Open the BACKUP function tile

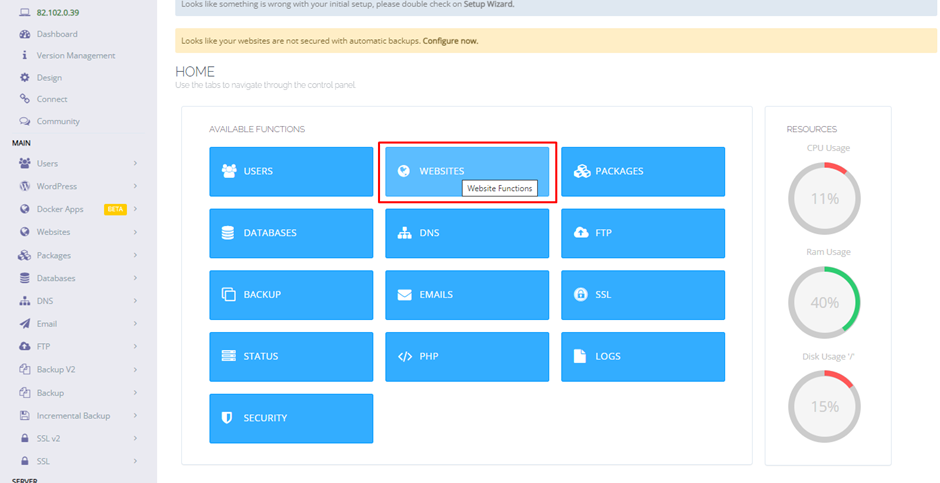click(291, 295)
